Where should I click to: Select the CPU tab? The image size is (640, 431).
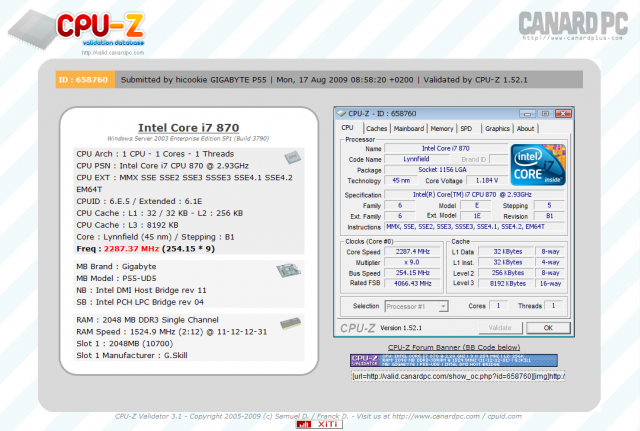[347, 128]
